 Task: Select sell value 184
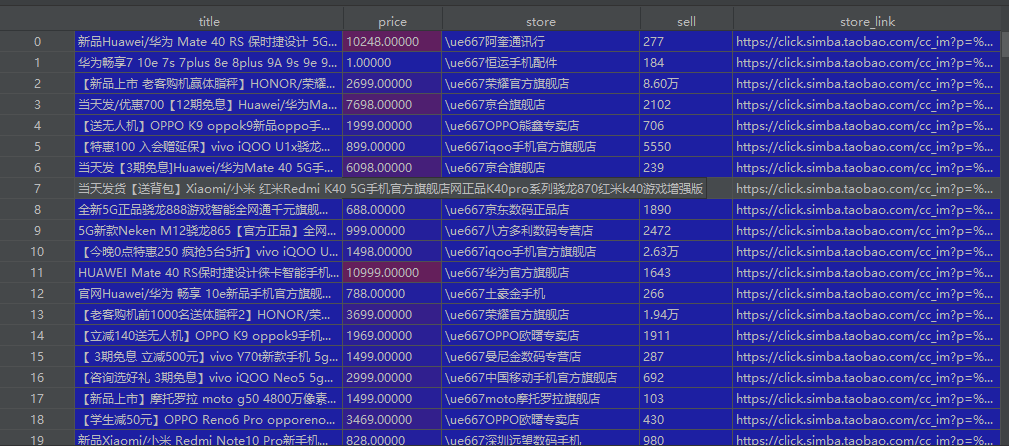click(x=687, y=63)
